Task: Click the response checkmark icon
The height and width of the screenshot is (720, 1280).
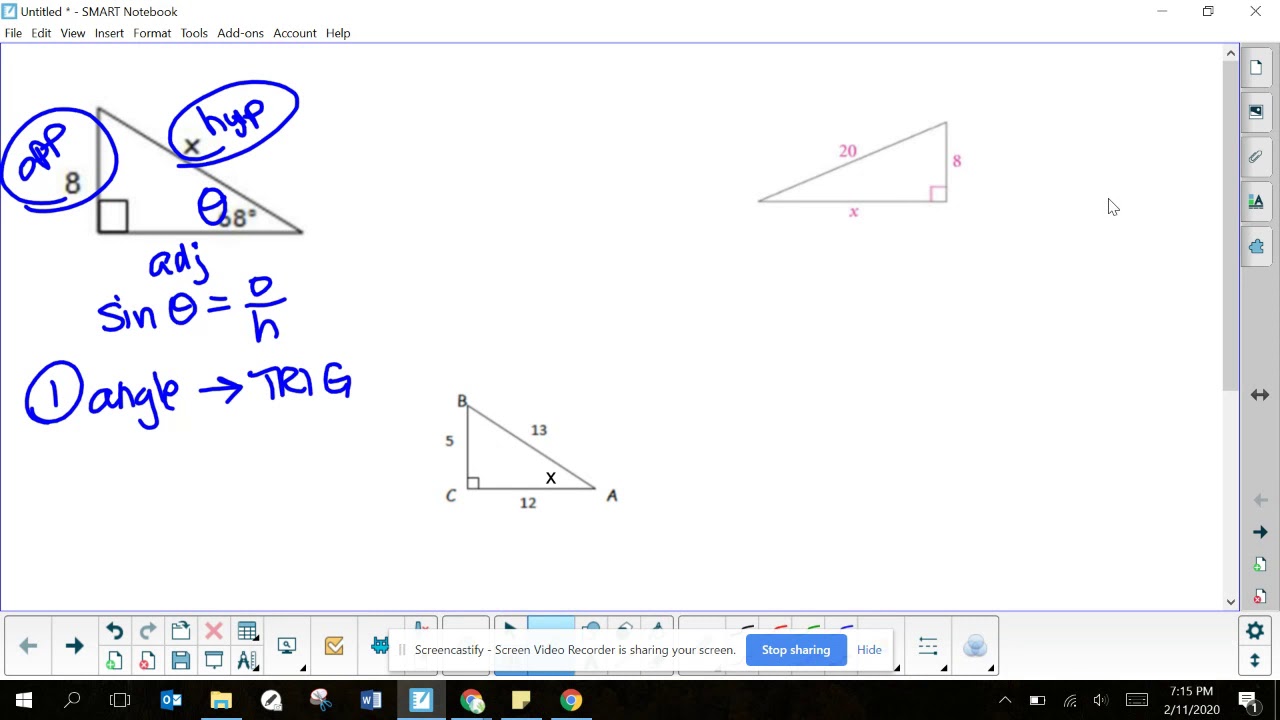Action: (334, 646)
